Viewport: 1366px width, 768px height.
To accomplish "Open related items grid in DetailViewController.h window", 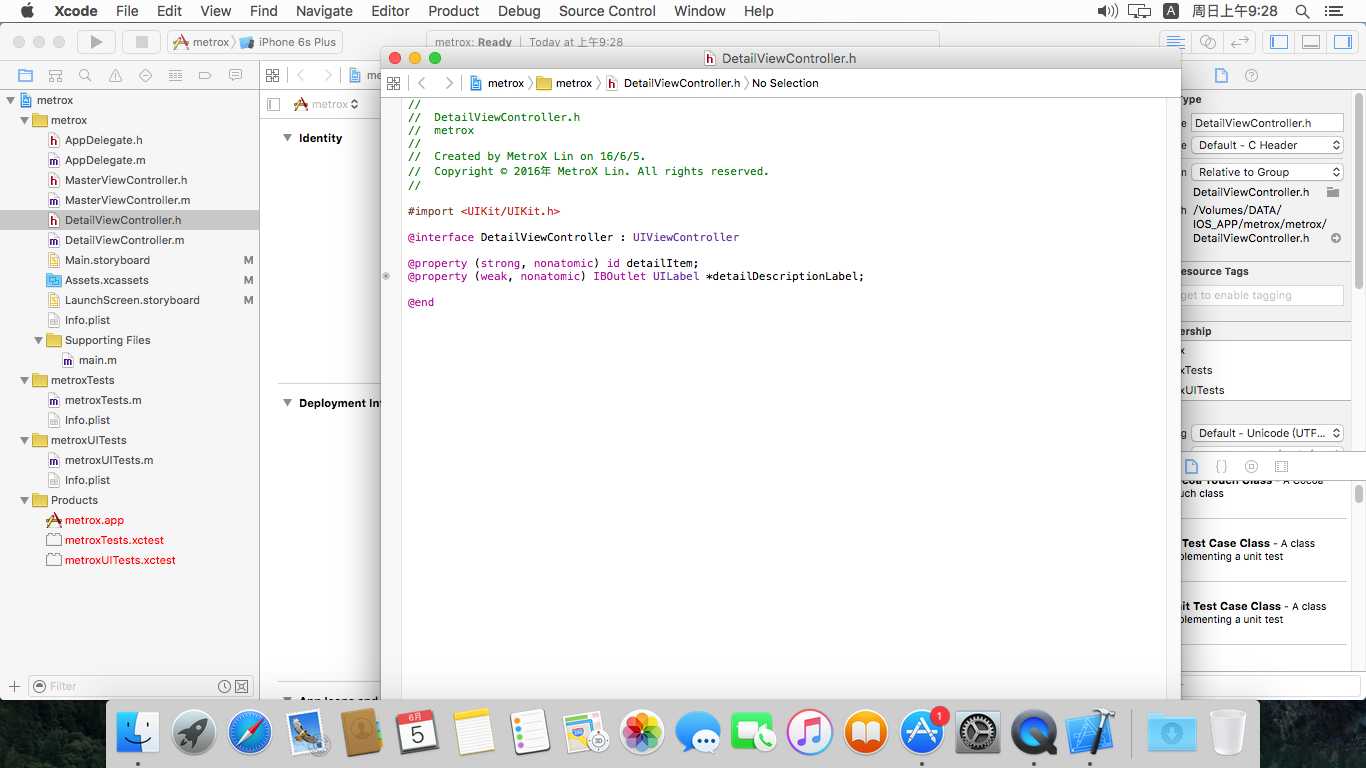I will click(x=393, y=83).
